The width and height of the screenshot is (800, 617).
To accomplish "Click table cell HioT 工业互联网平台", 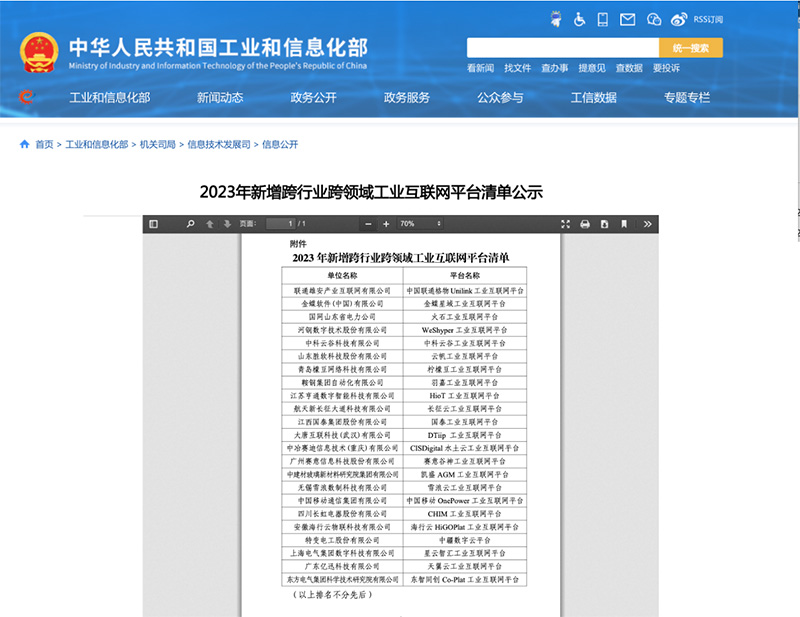I will click(465, 396).
